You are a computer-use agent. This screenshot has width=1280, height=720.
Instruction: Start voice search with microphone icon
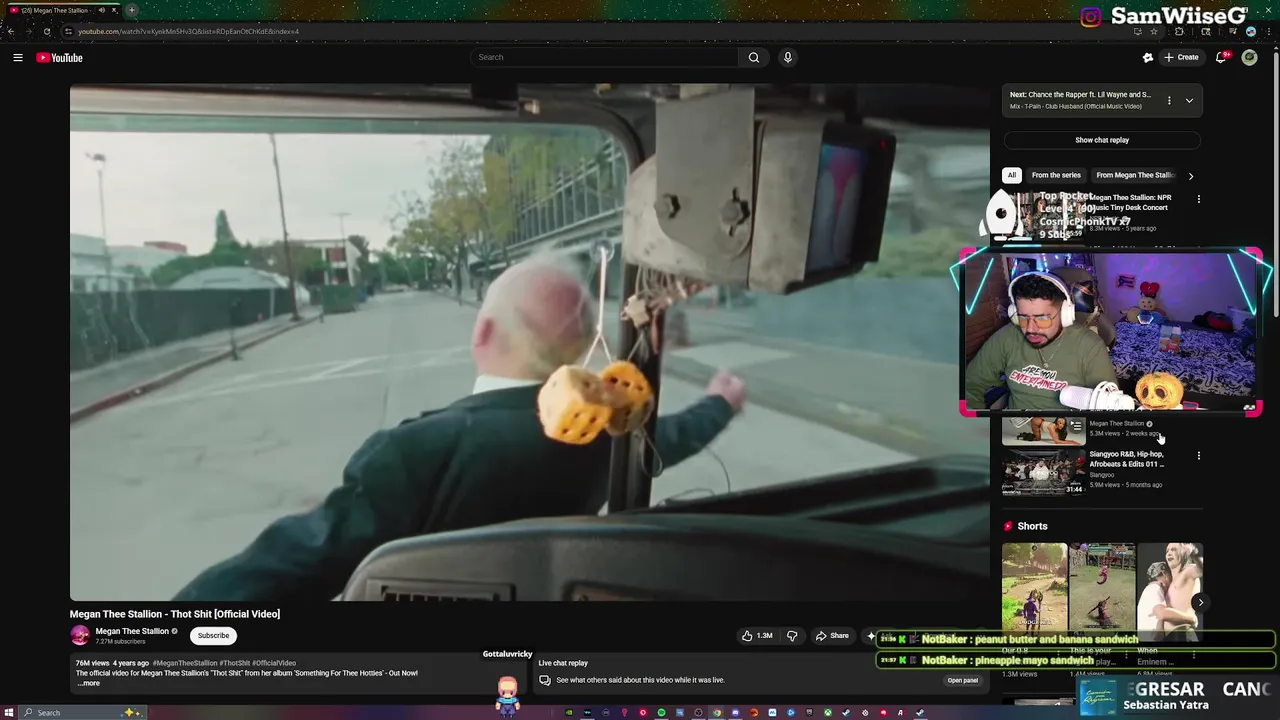[x=788, y=57]
